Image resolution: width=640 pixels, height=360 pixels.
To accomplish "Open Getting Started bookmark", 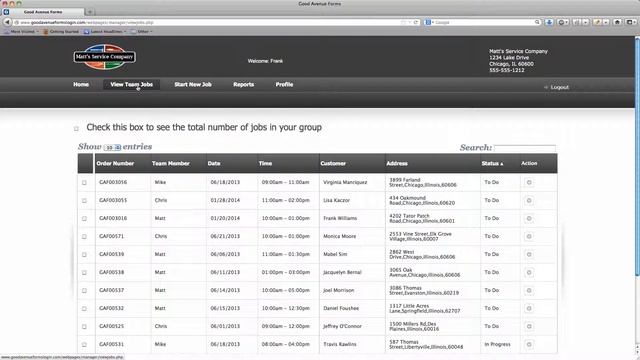I will (61, 31).
